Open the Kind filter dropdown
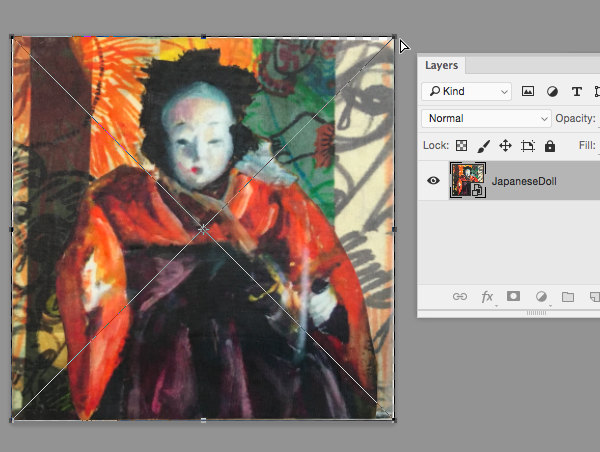The height and width of the screenshot is (452, 600). 466,91
